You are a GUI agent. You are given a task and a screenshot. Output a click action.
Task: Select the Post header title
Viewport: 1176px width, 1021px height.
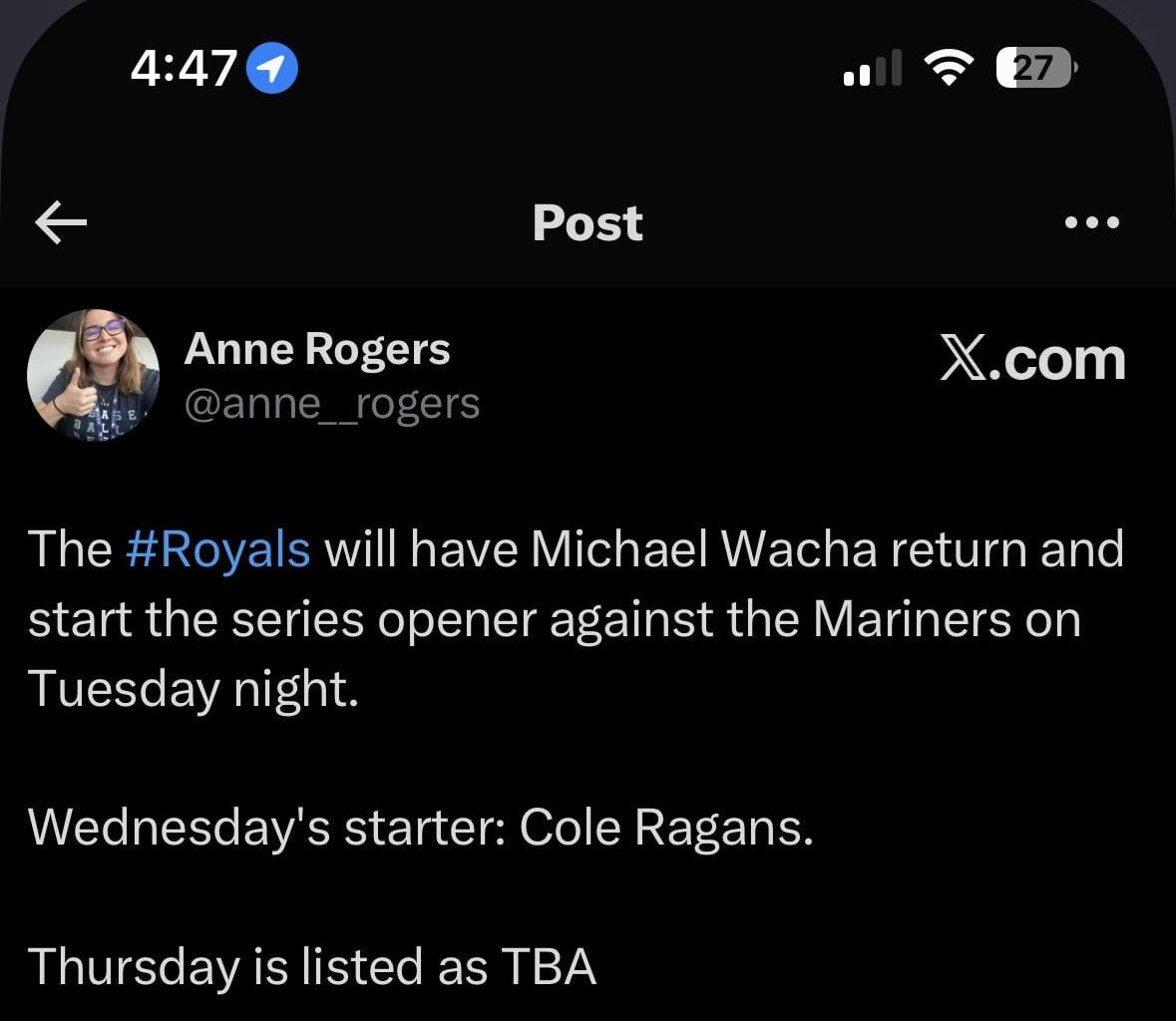pos(588,222)
